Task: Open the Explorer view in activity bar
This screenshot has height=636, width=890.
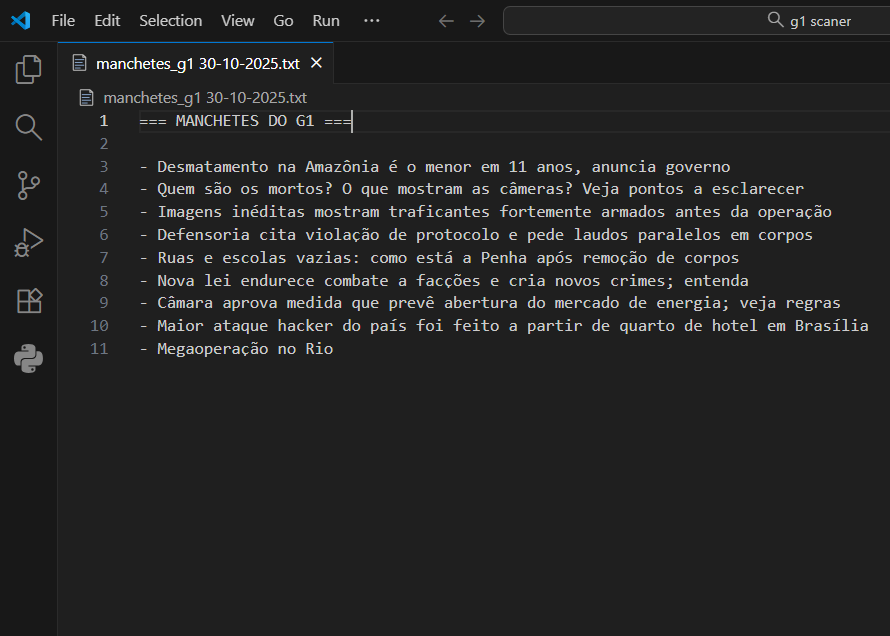Action: [x=29, y=69]
